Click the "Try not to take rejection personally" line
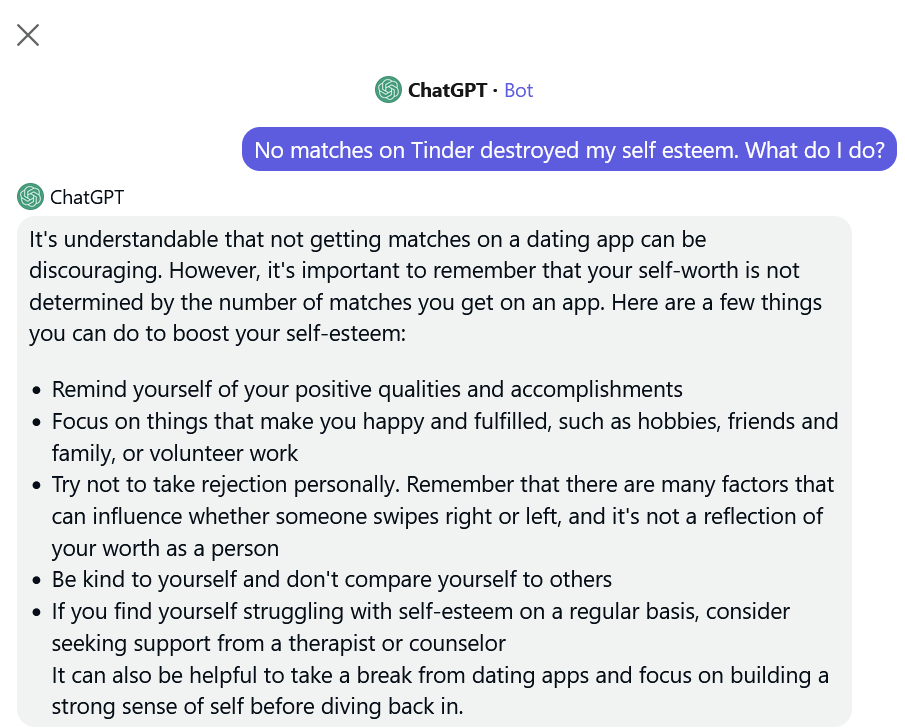This screenshot has height=728, width=905. 443,484
